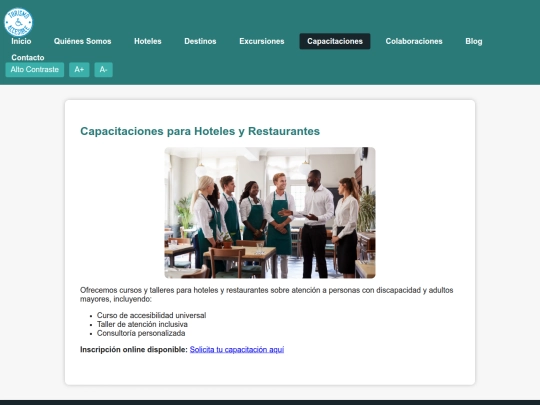Increase font size with A+ button
Viewport: 540px width, 405px height.
pyautogui.click(x=79, y=70)
